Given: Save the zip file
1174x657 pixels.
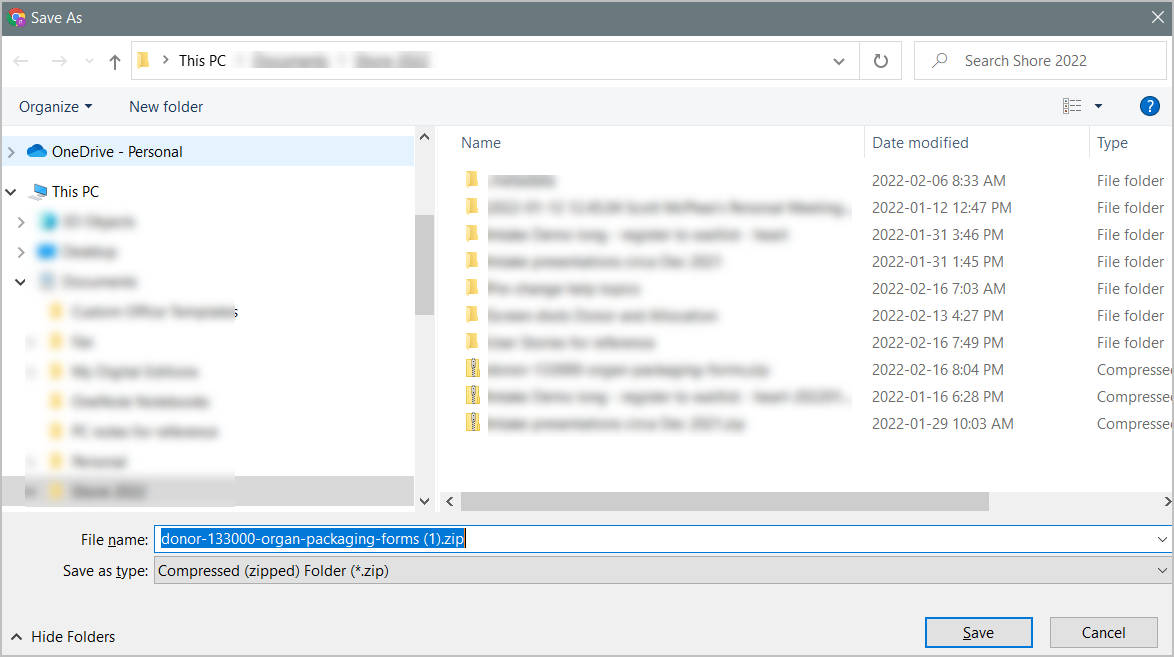Looking at the screenshot, I should (x=978, y=632).
